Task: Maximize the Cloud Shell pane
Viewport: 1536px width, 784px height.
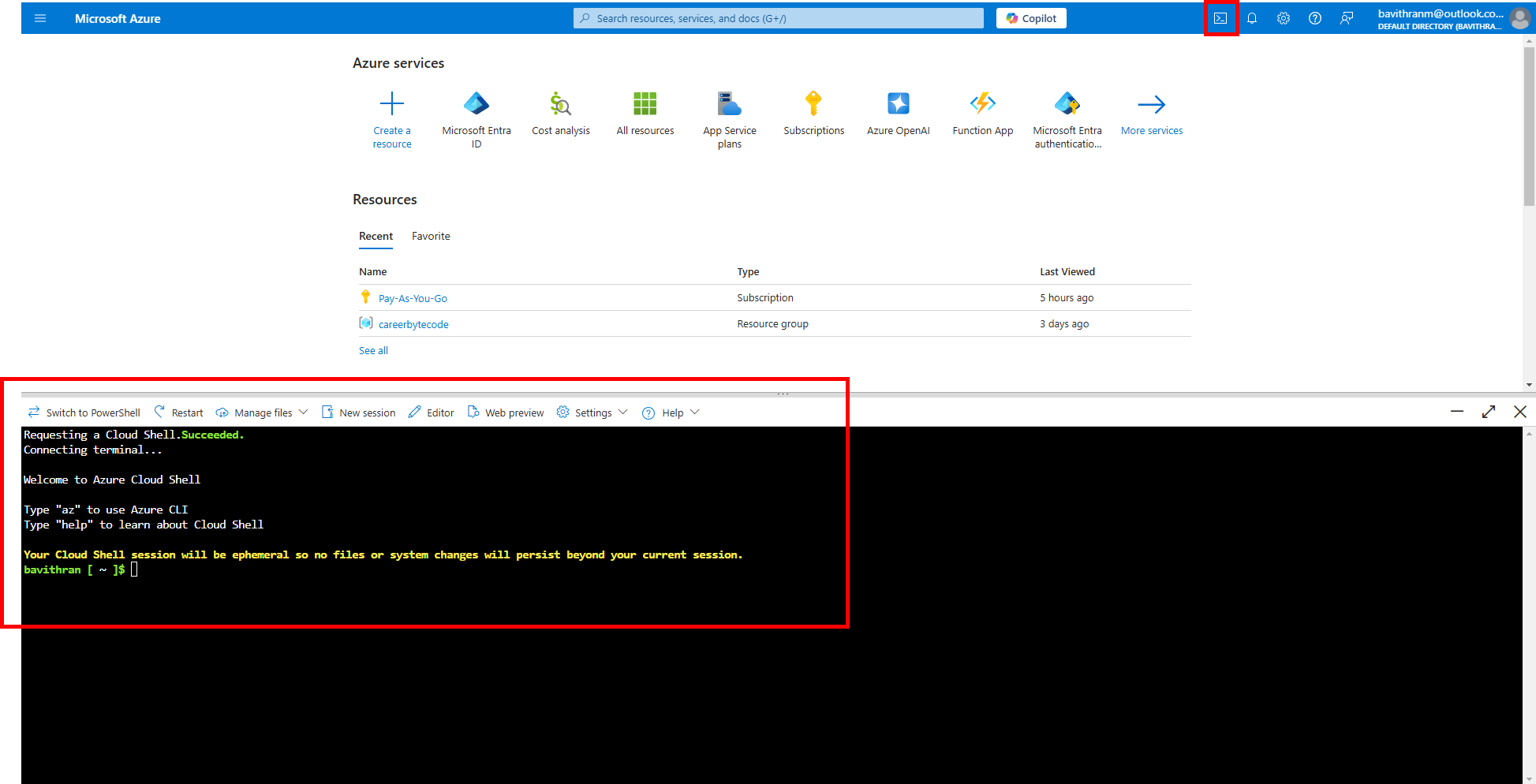Action: [x=1489, y=412]
